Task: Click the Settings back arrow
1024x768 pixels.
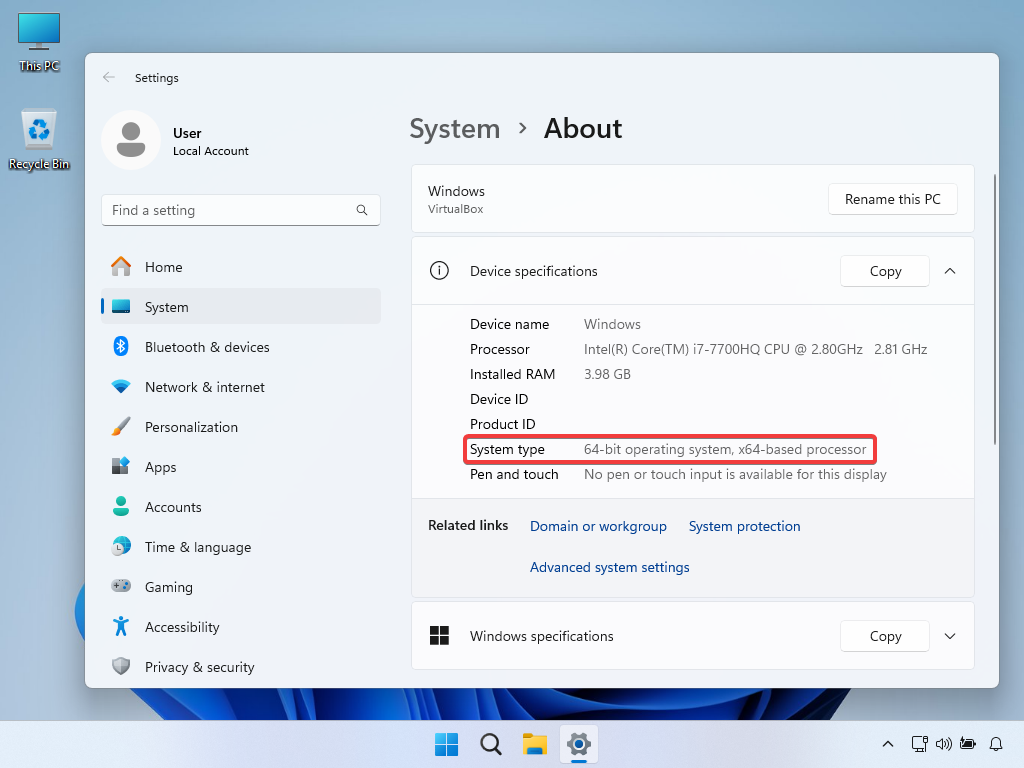Action: (109, 78)
